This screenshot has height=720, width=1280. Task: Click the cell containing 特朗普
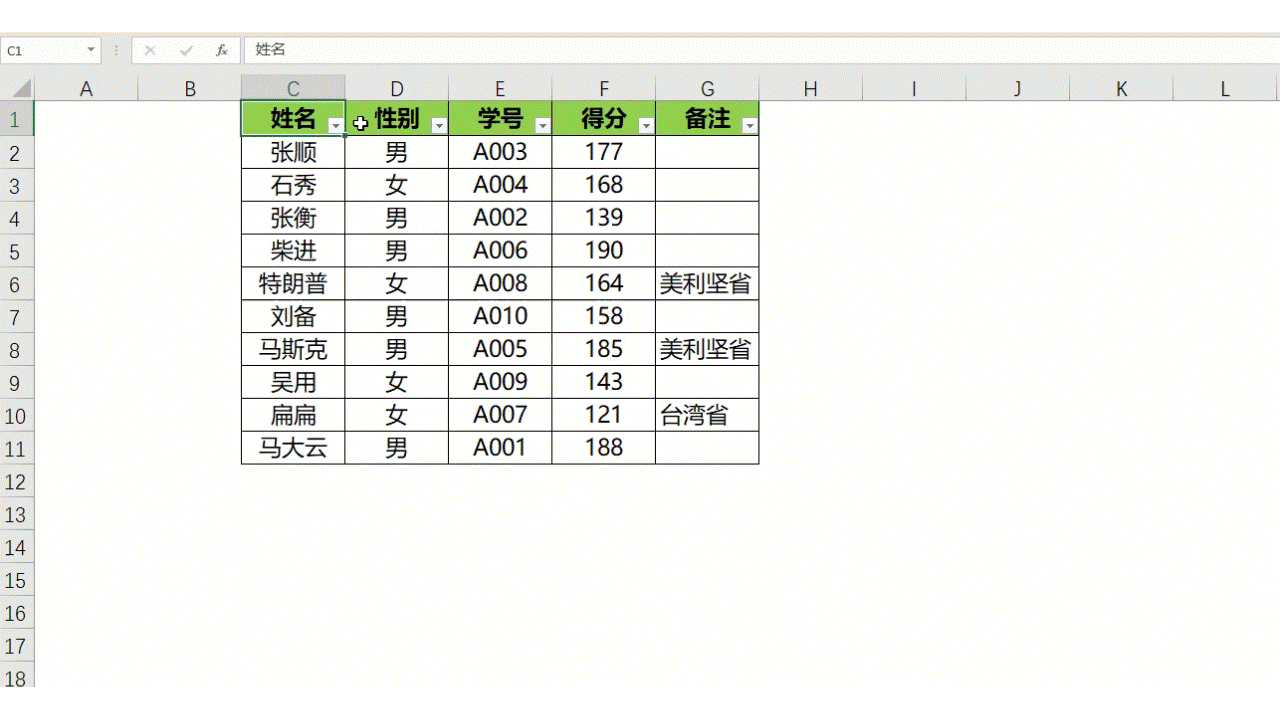[x=293, y=284]
